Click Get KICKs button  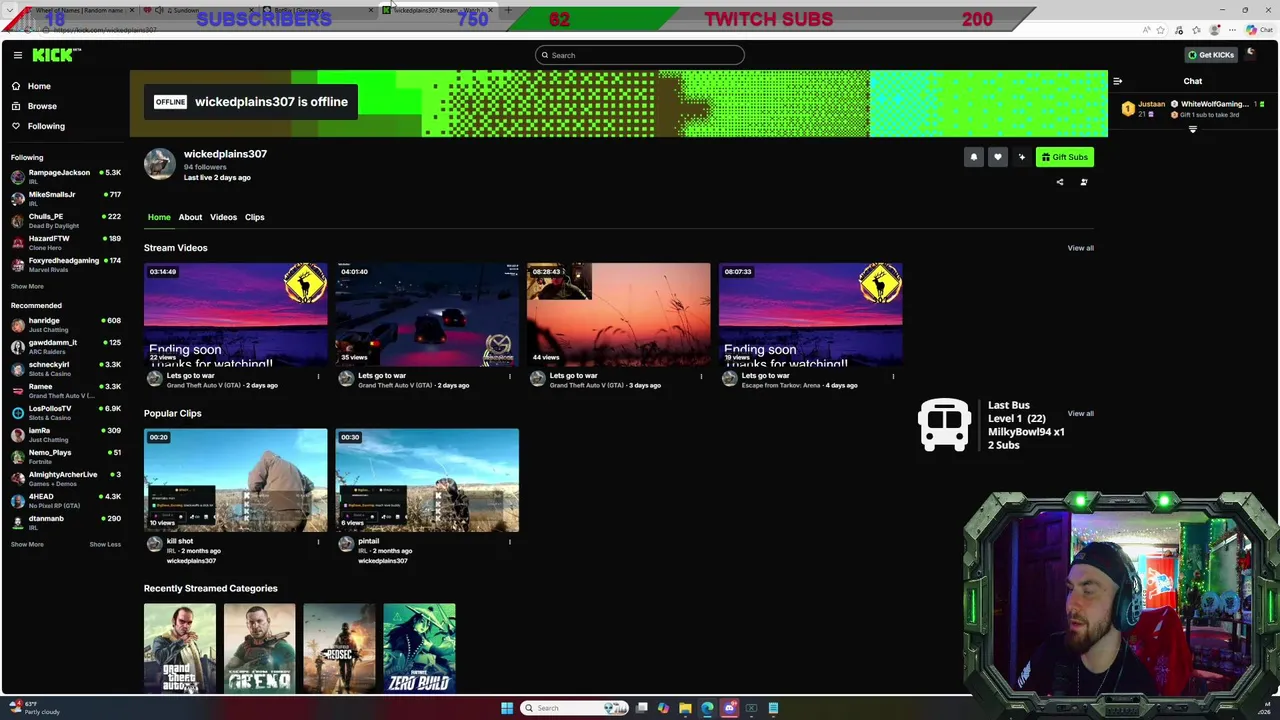tap(1210, 55)
